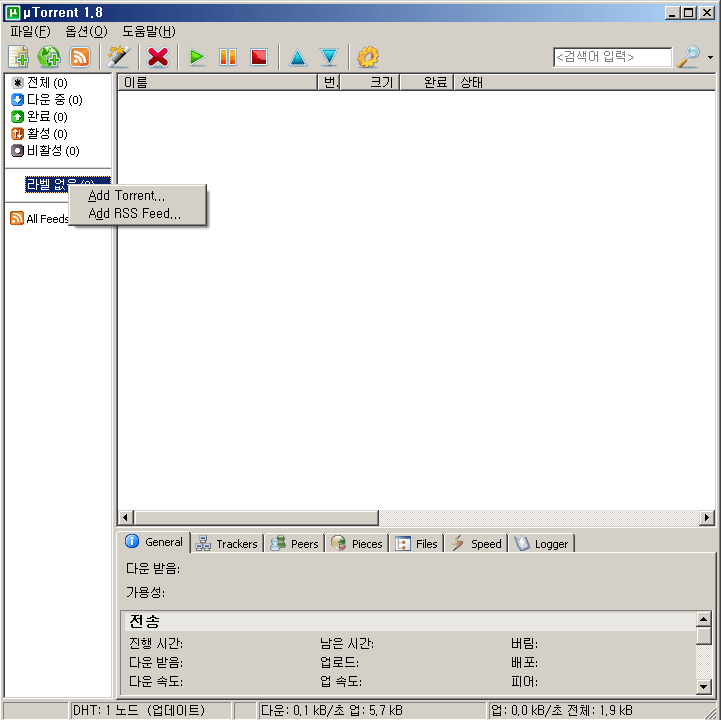Sort by the 완료 column header
The image size is (721, 720).
(x=427, y=82)
